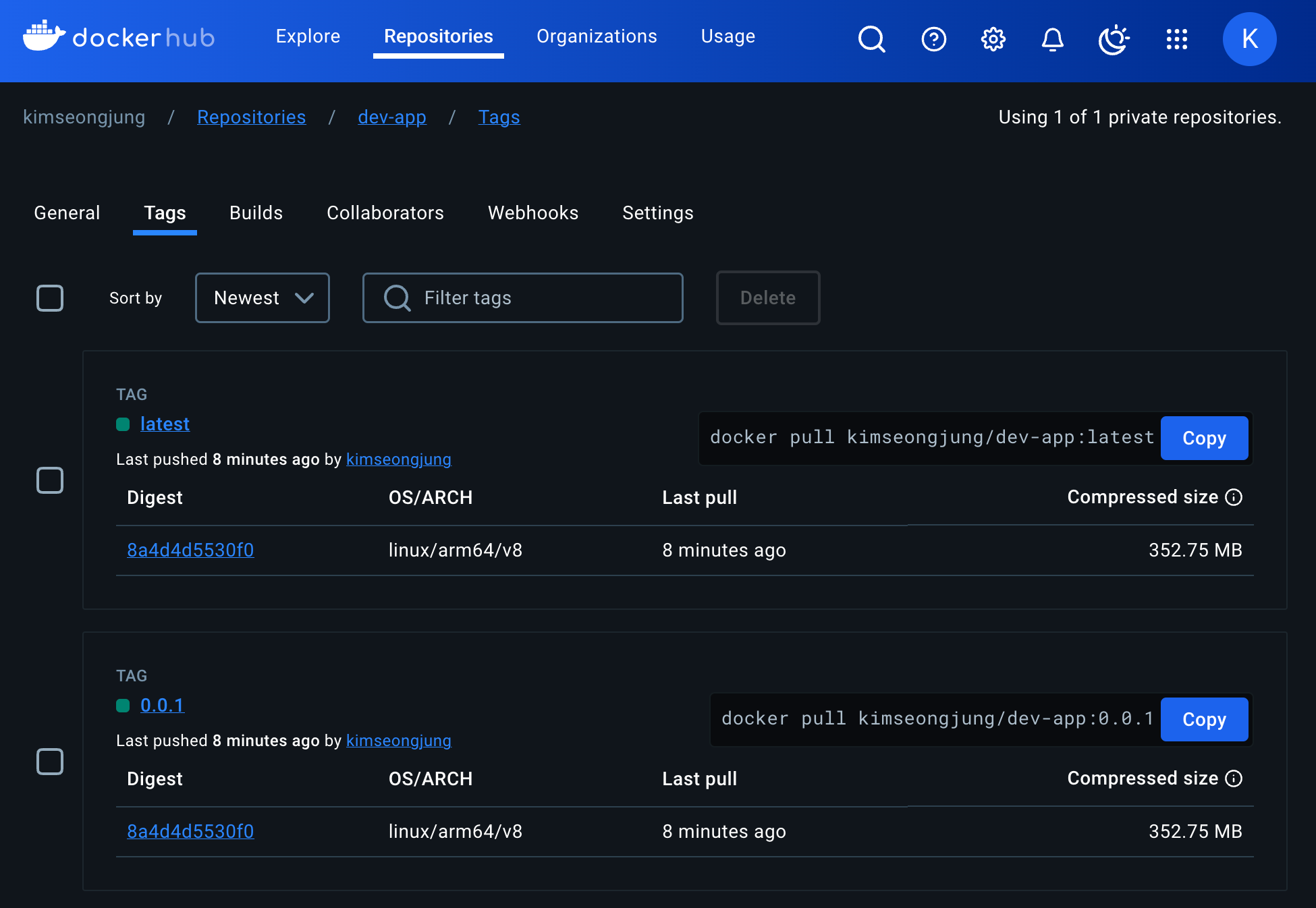Screen dimensions: 1316x908
Task: Open the apps grid menu icon
Action: (1176, 39)
